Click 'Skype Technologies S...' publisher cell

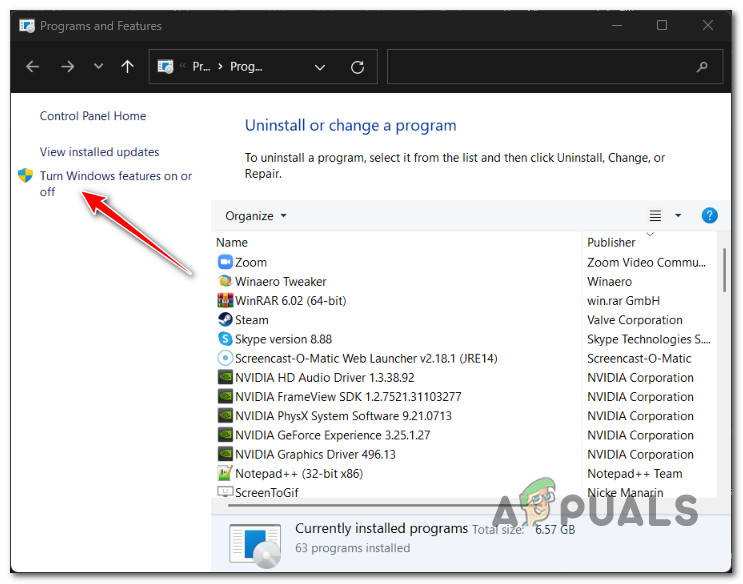(x=649, y=339)
